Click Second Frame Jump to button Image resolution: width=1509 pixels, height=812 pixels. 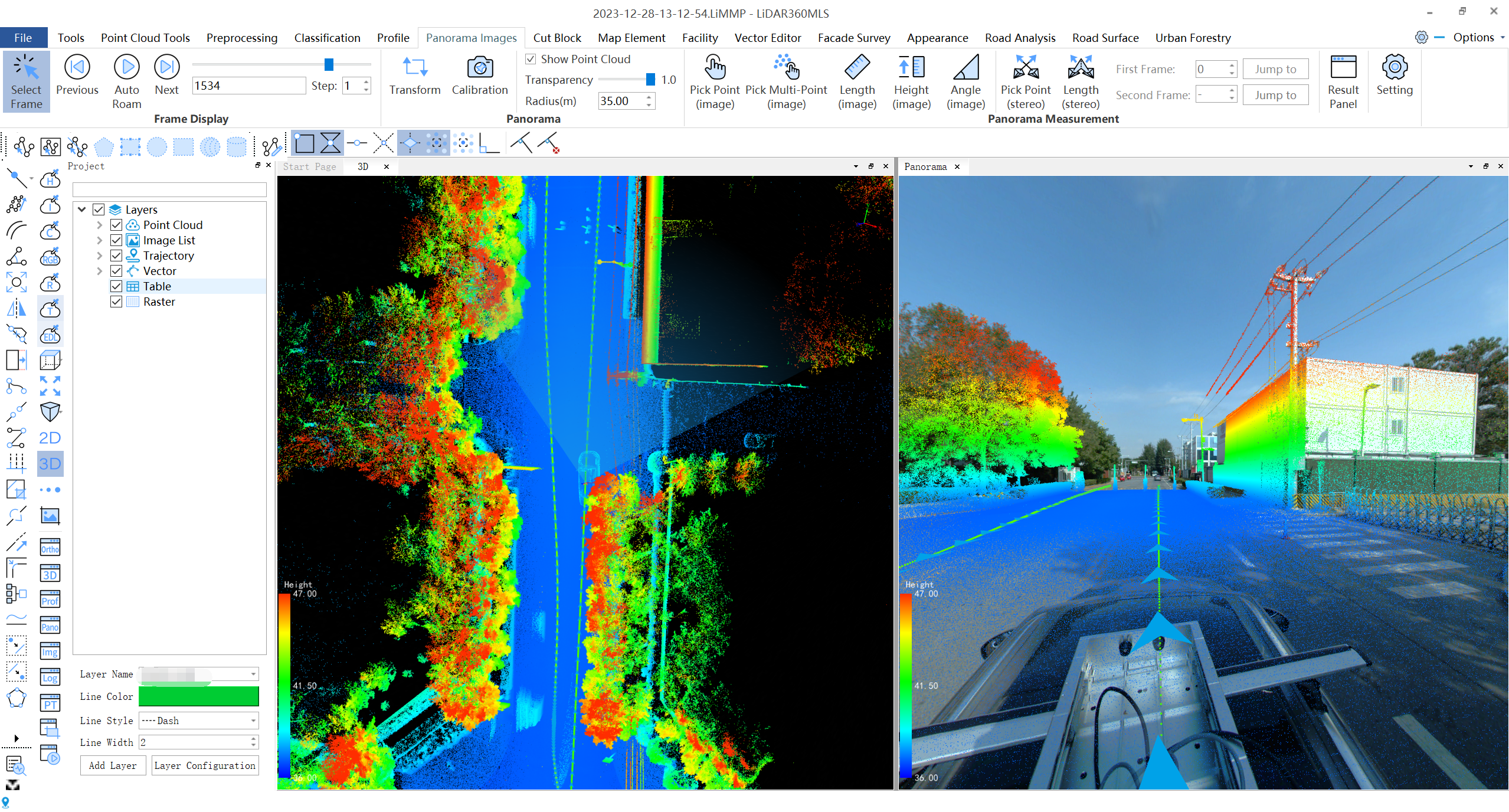[x=1275, y=95]
